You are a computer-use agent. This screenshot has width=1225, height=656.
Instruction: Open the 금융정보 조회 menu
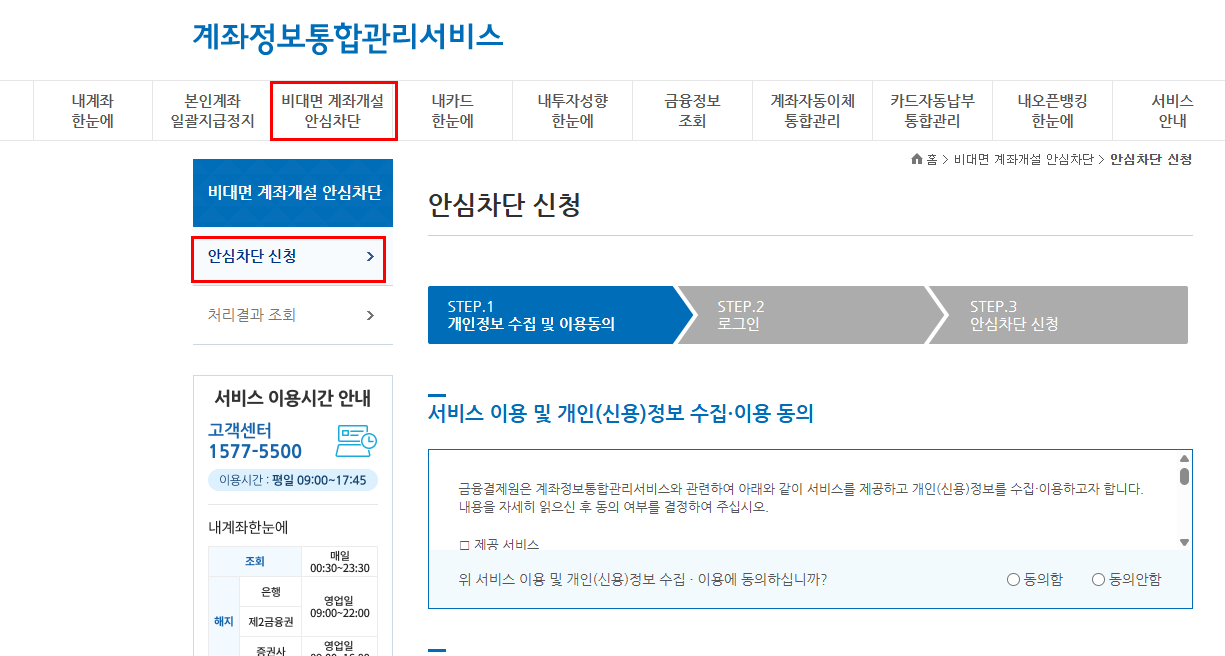tap(692, 110)
